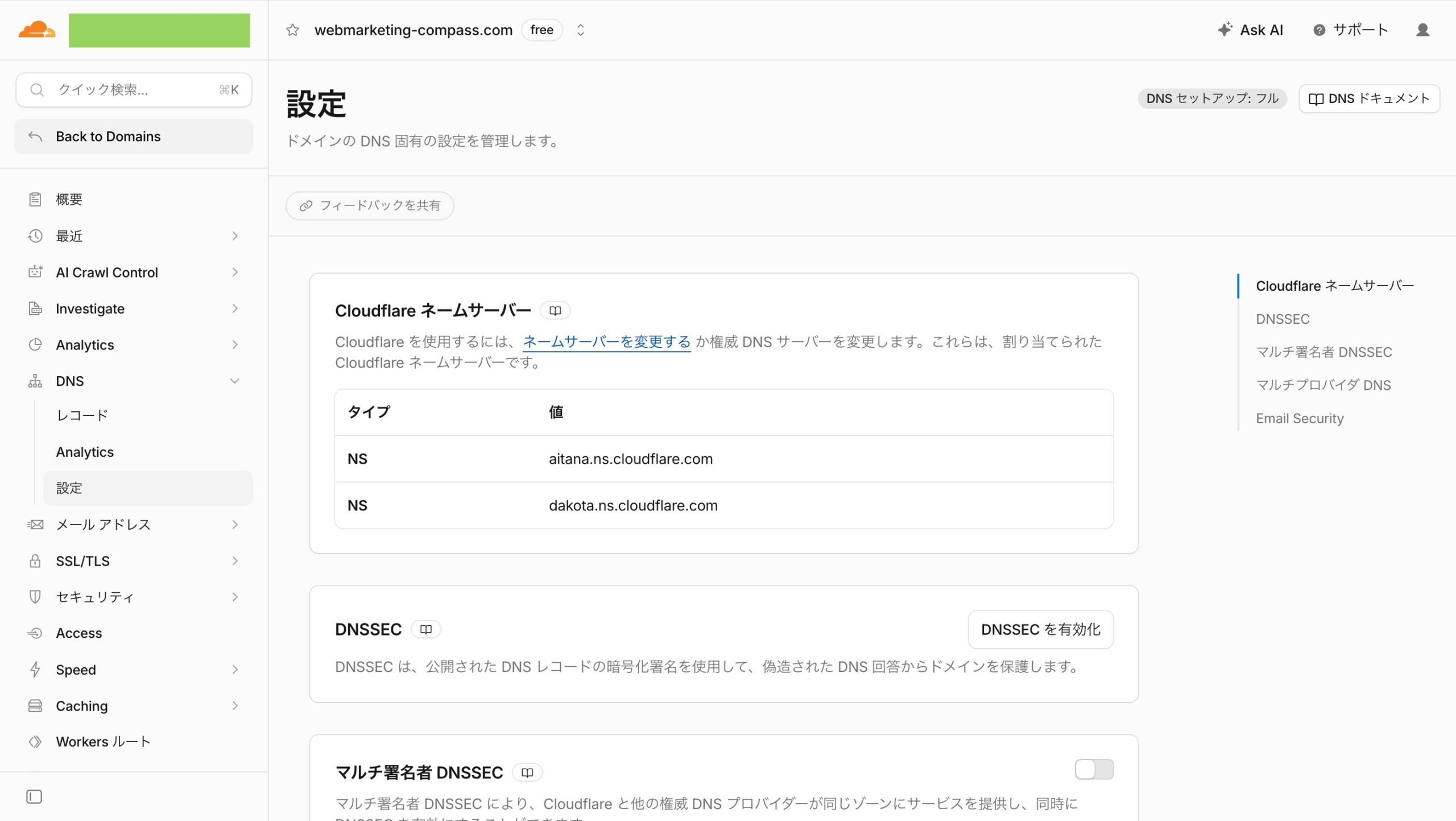Click the メール アドレス envelope icon
This screenshot has height=821, width=1456.
(35, 525)
